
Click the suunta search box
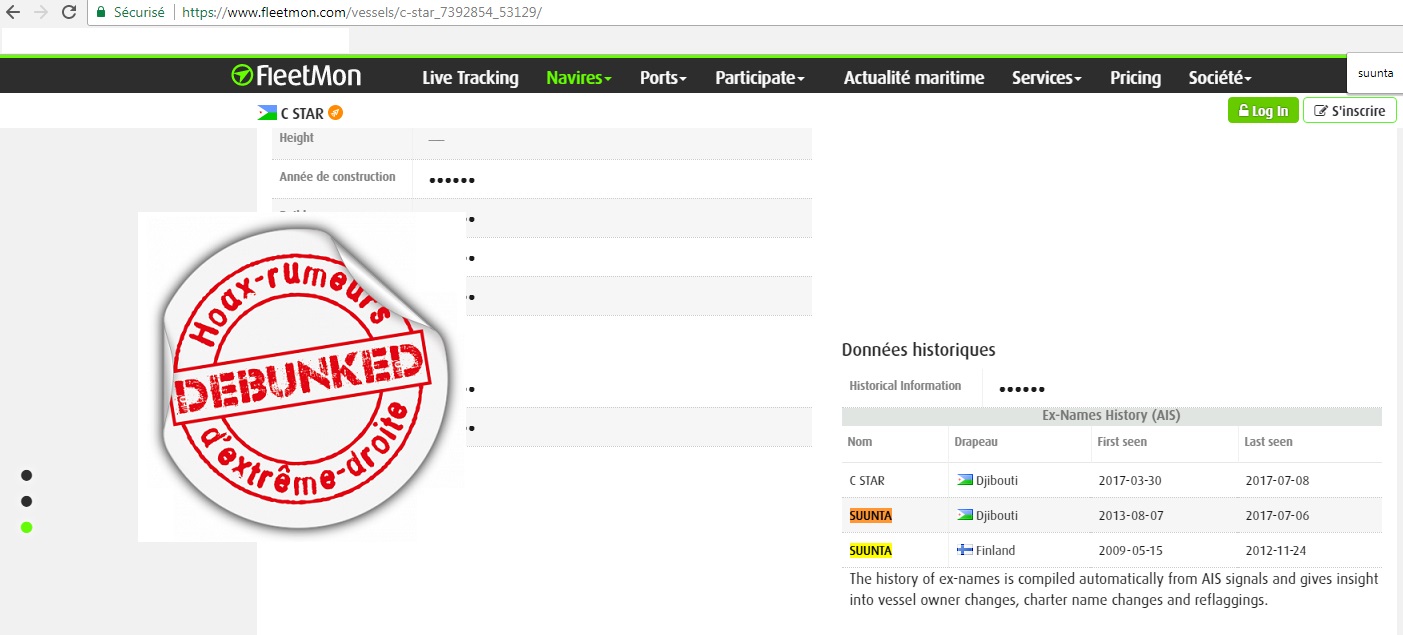click(x=1375, y=74)
